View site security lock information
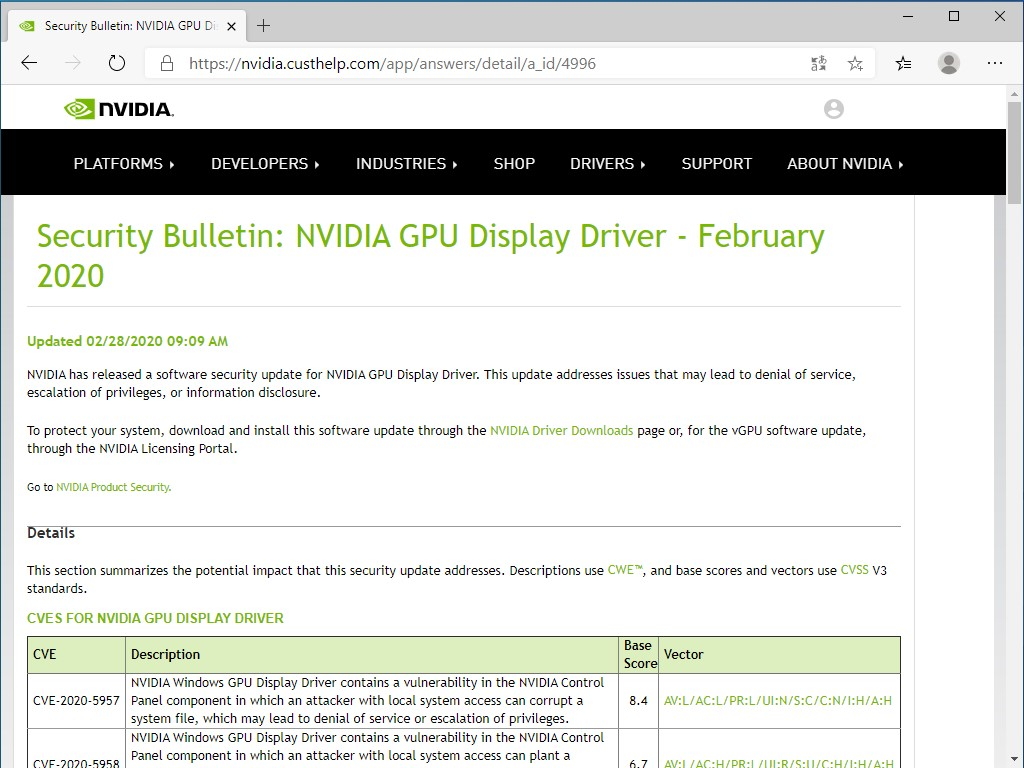 (x=167, y=63)
